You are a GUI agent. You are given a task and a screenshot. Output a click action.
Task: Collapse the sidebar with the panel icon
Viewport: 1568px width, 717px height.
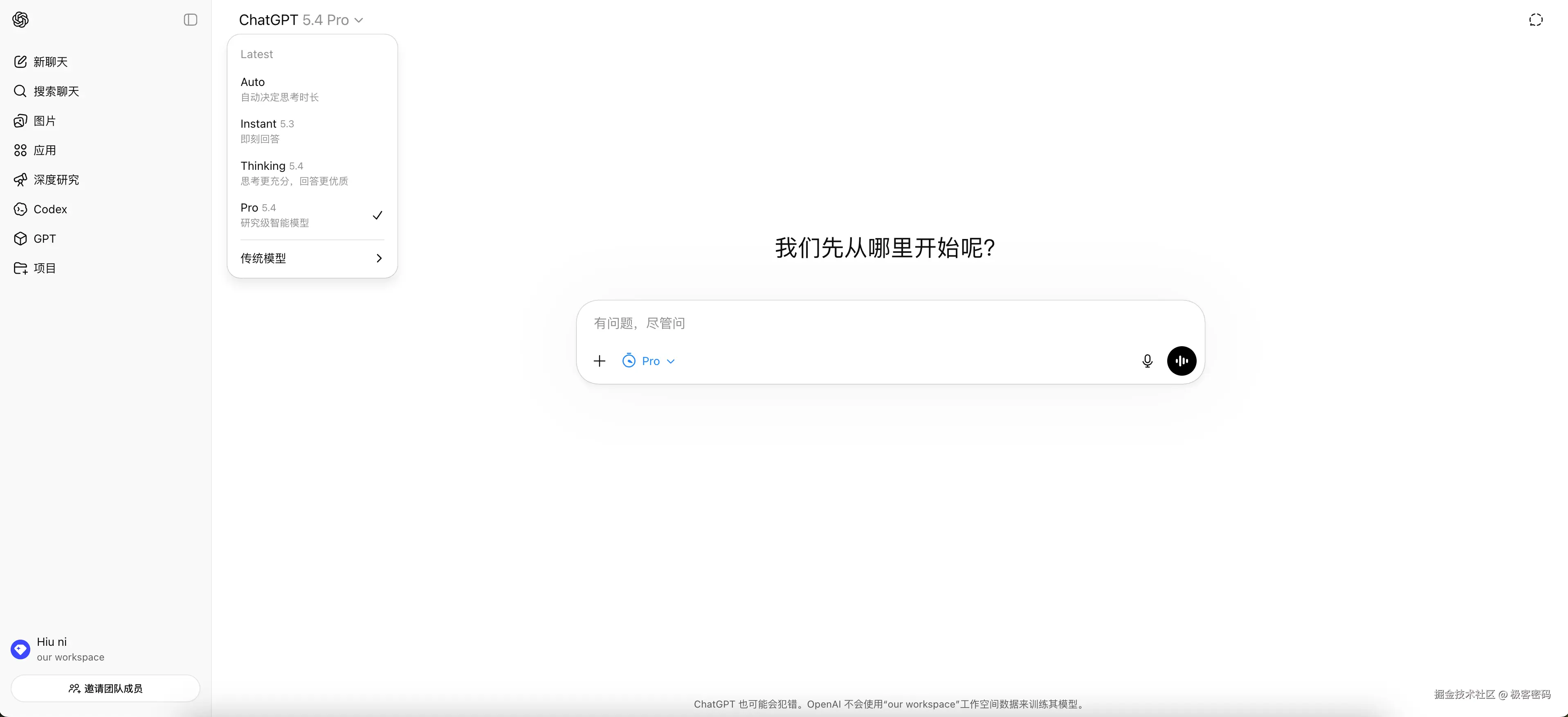pyautogui.click(x=191, y=20)
